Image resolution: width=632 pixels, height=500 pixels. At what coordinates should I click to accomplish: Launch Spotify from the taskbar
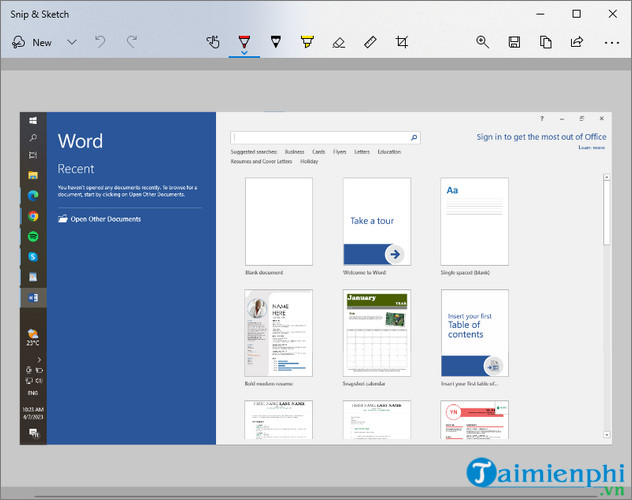click(33, 237)
